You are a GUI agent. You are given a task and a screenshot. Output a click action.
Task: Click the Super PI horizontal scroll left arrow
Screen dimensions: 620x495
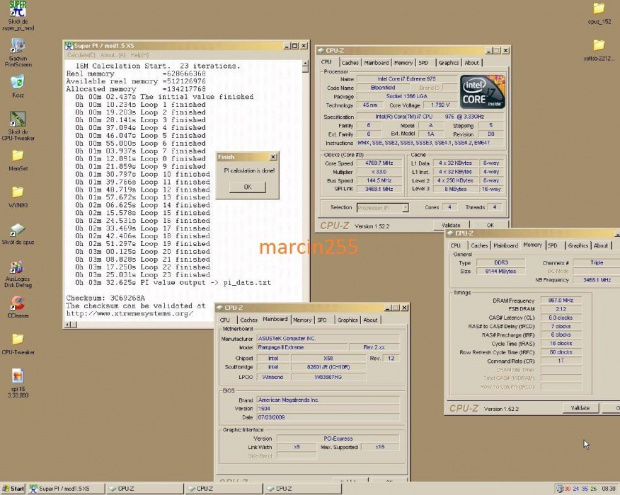click(68, 325)
